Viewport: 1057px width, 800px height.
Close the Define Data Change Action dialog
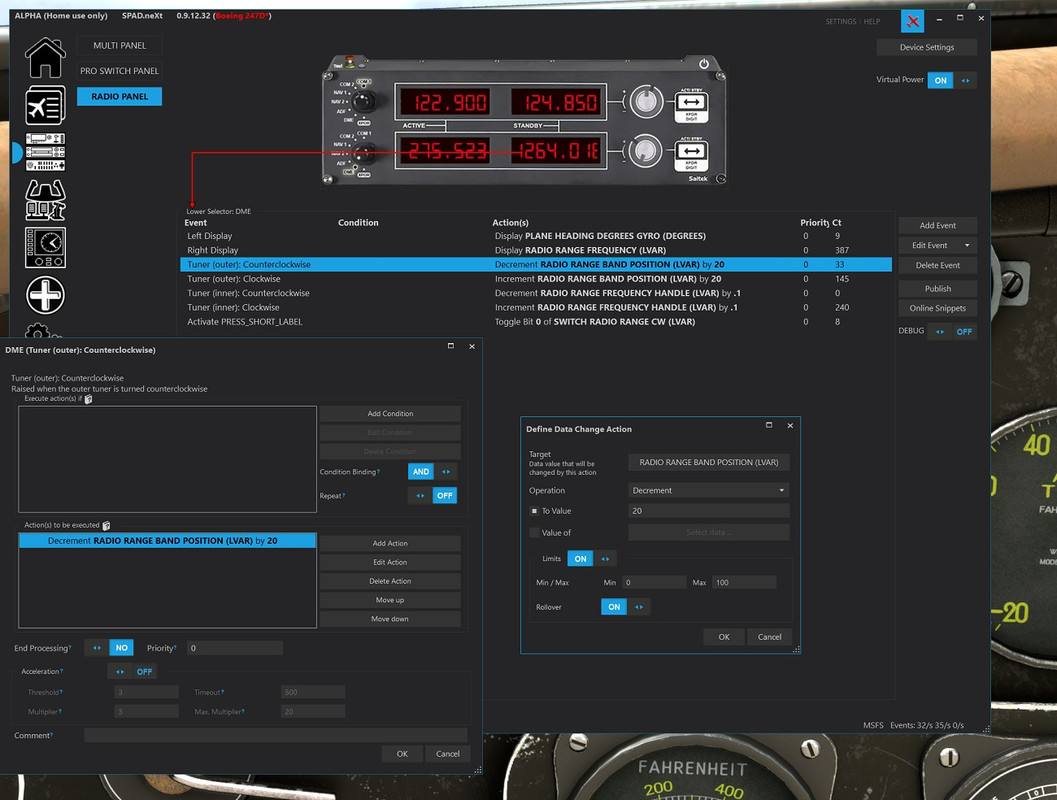pos(790,425)
